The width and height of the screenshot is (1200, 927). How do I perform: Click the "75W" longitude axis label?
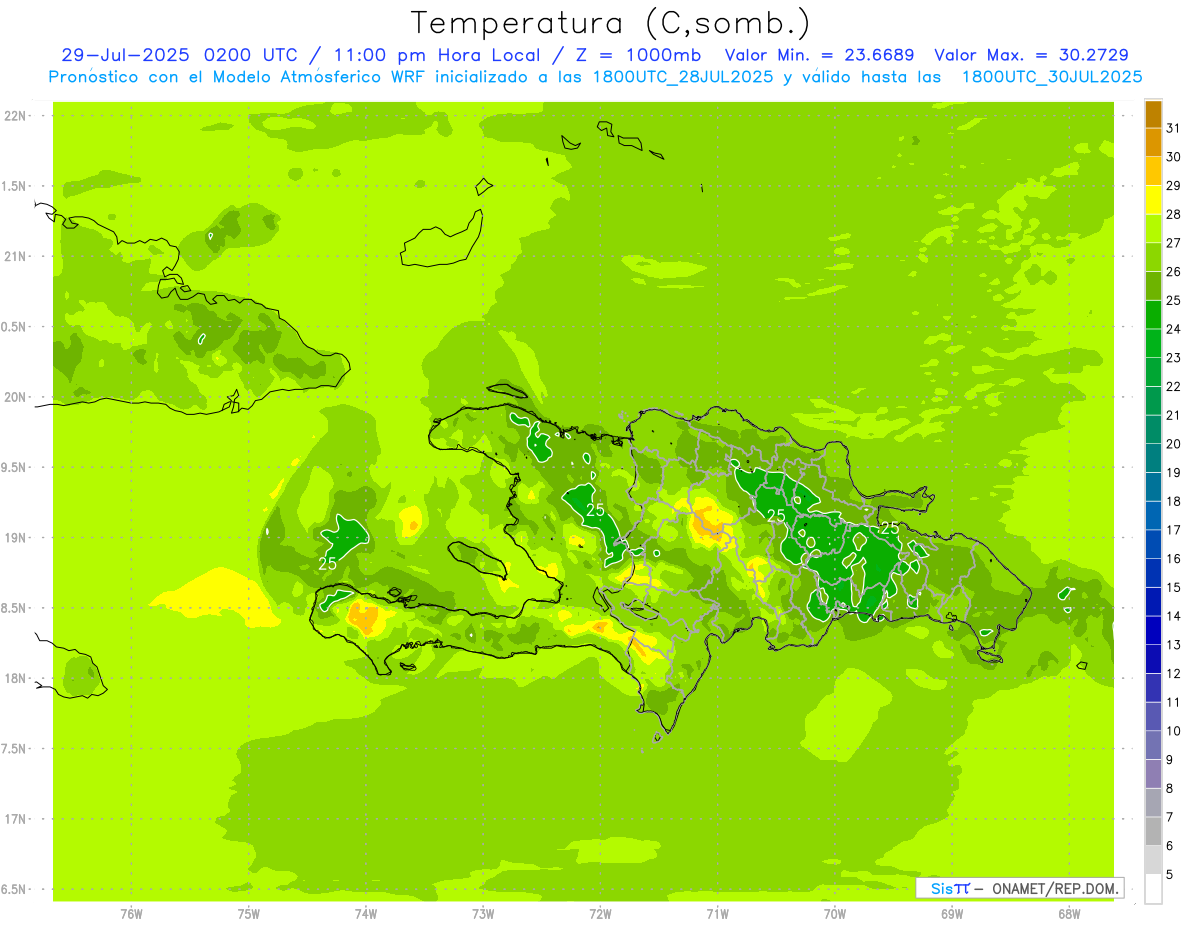[249, 915]
